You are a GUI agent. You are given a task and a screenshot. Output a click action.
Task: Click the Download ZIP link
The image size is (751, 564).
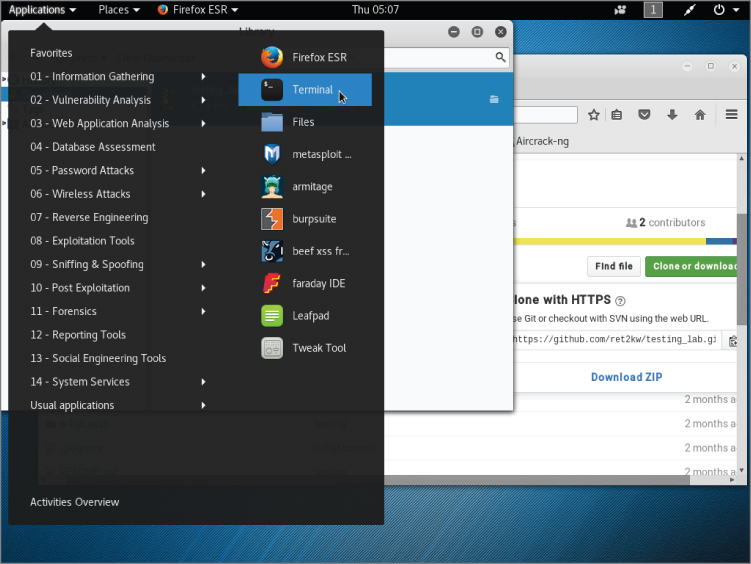click(x=626, y=377)
